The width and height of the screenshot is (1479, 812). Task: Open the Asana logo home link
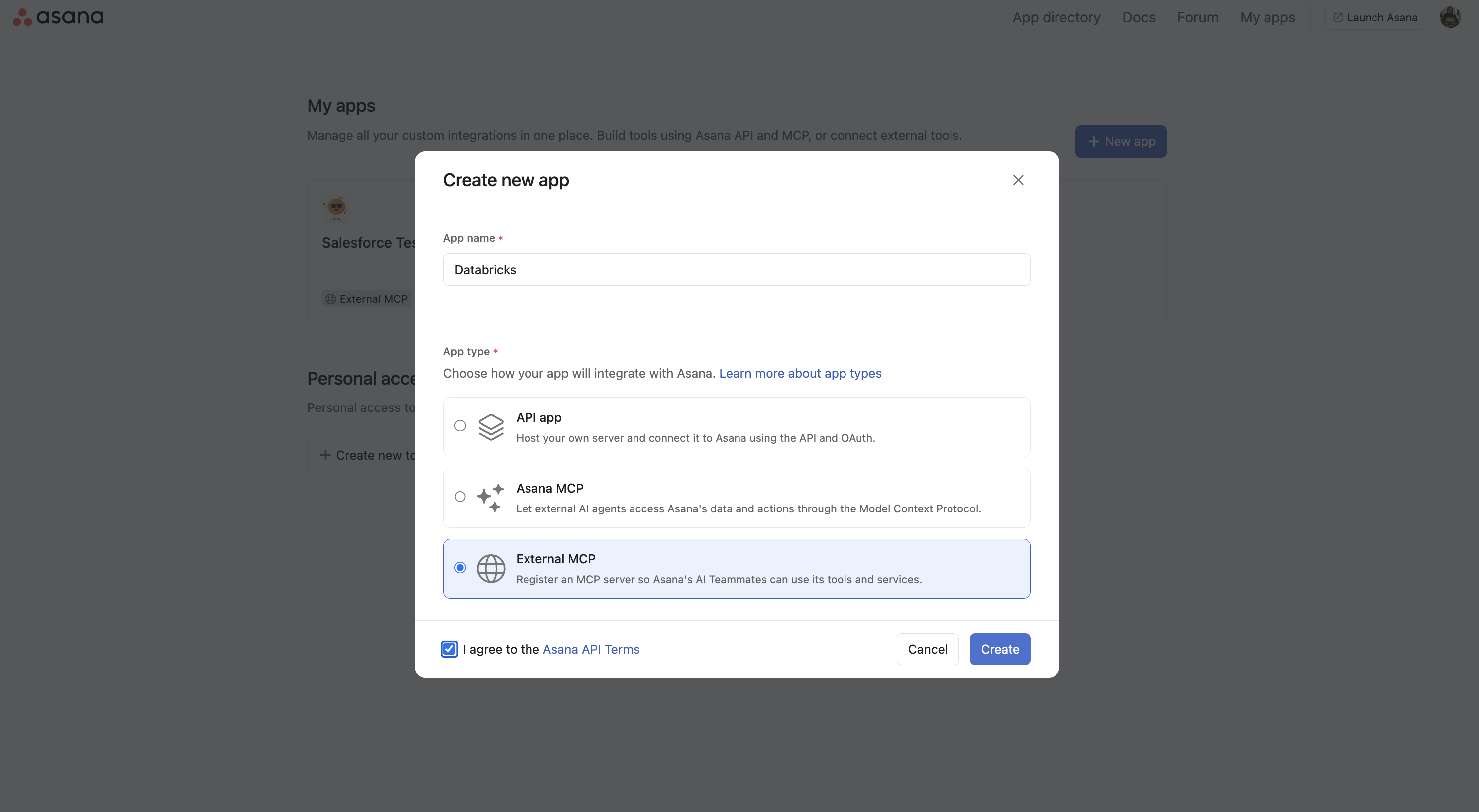[x=58, y=17]
